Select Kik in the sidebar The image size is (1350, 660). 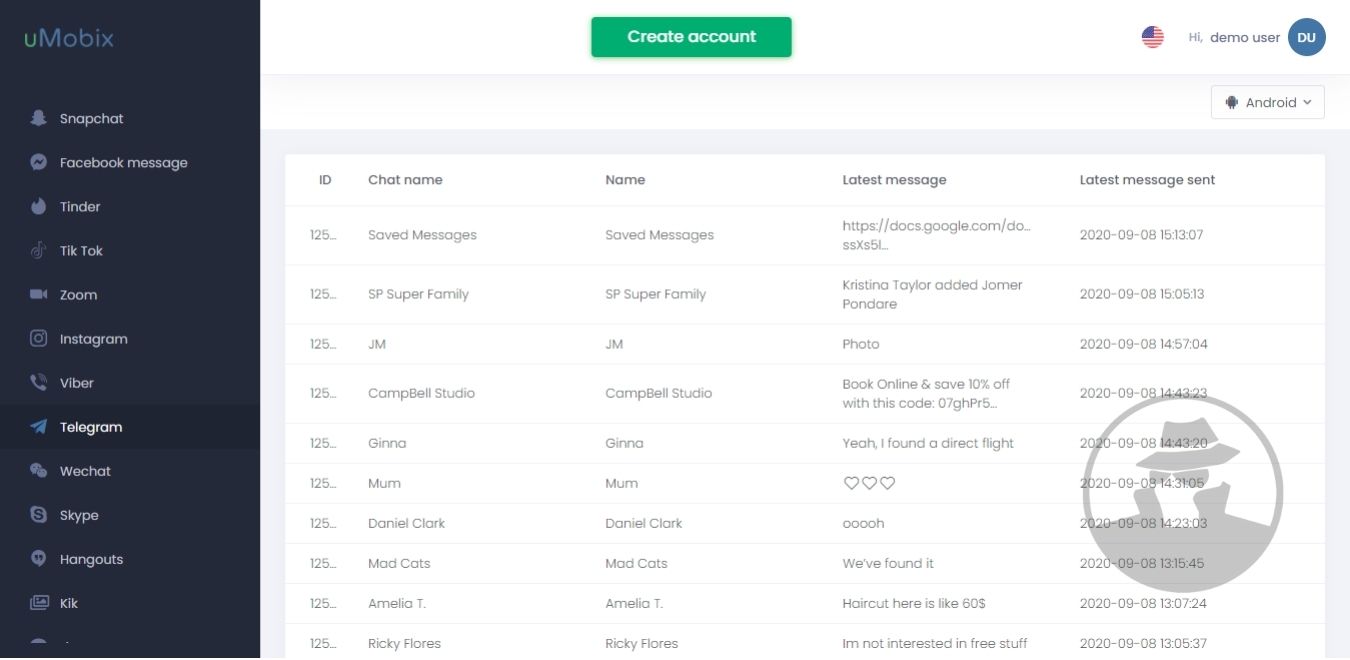pyautogui.click(x=69, y=603)
